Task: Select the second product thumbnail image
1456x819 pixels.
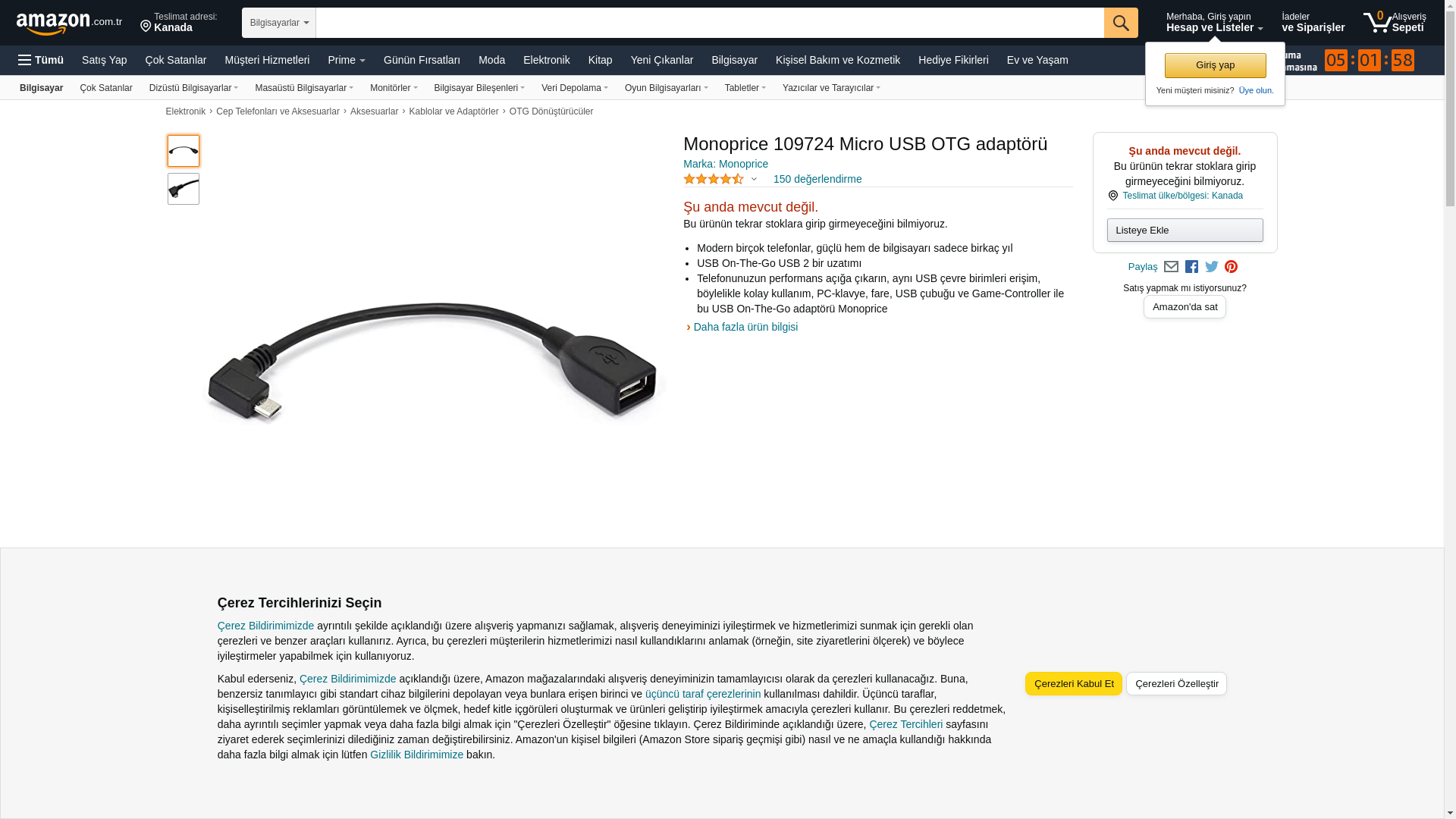Action: click(x=184, y=189)
